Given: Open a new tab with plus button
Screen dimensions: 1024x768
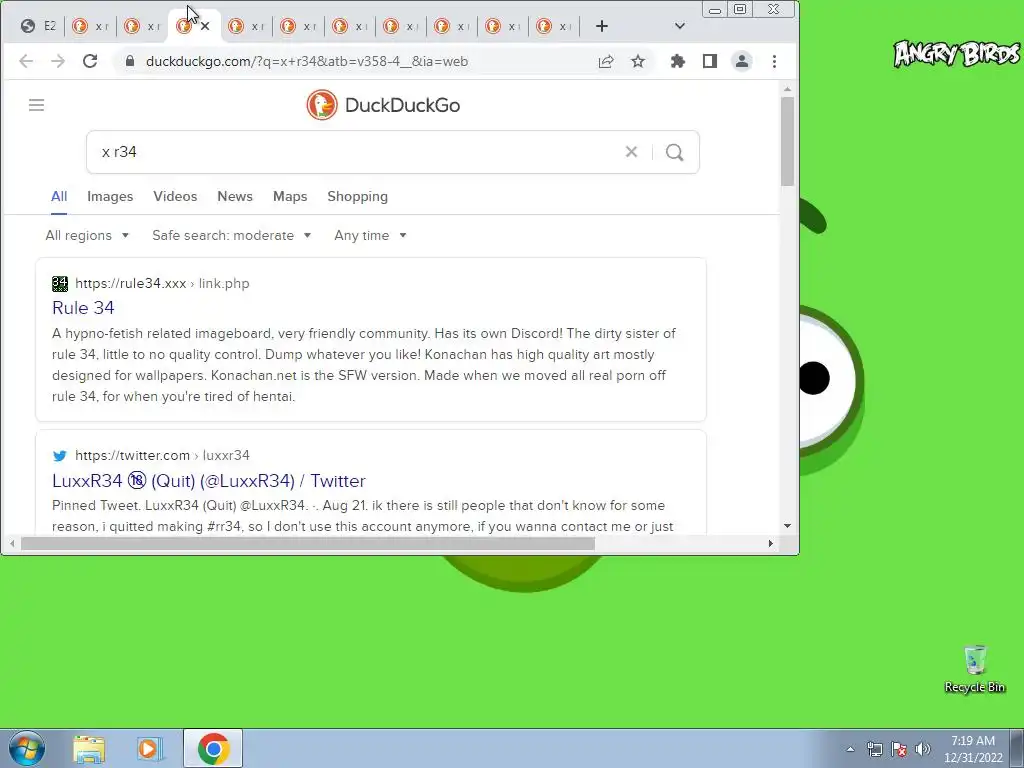Looking at the screenshot, I should click(602, 26).
